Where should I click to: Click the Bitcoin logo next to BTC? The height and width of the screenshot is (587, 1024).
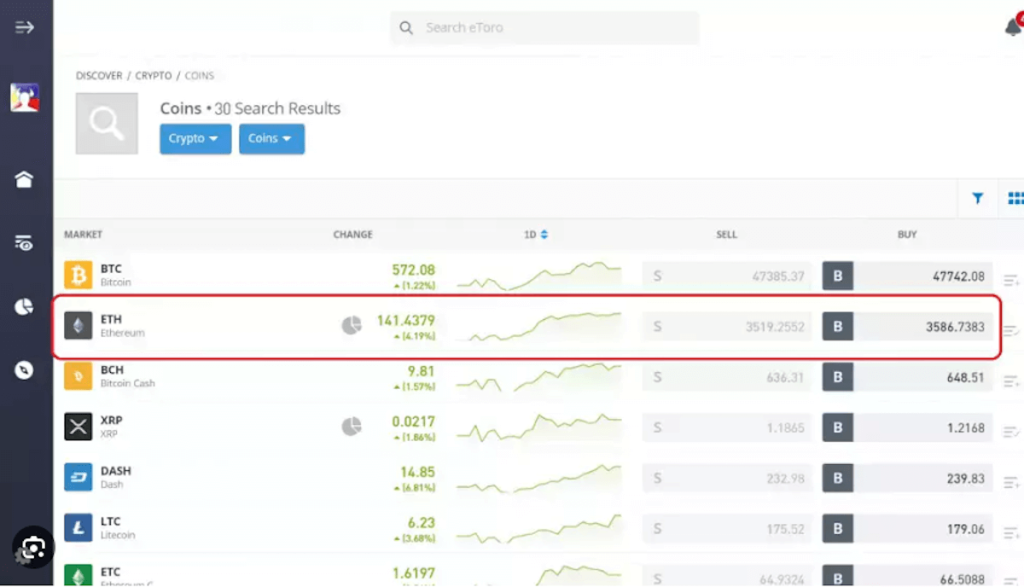tap(78, 273)
